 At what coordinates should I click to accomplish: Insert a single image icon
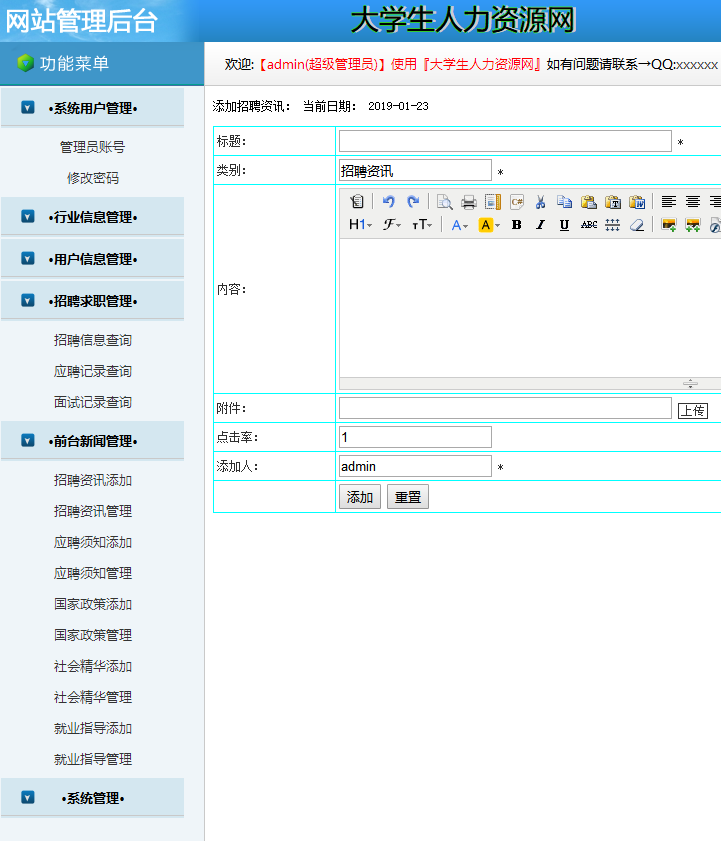click(668, 225)
